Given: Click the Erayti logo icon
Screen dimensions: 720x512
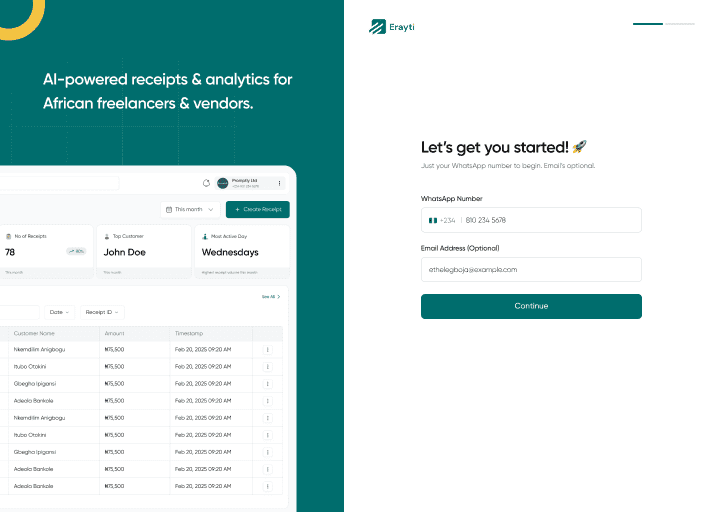Looking at the screenshot, I should (378, 27).
